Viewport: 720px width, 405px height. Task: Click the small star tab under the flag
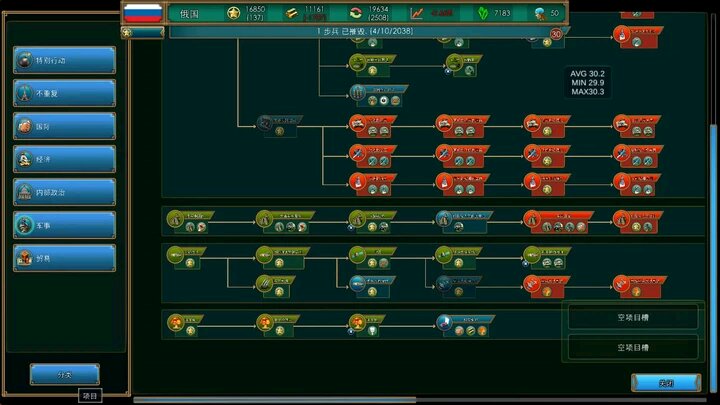coord(142,32)
